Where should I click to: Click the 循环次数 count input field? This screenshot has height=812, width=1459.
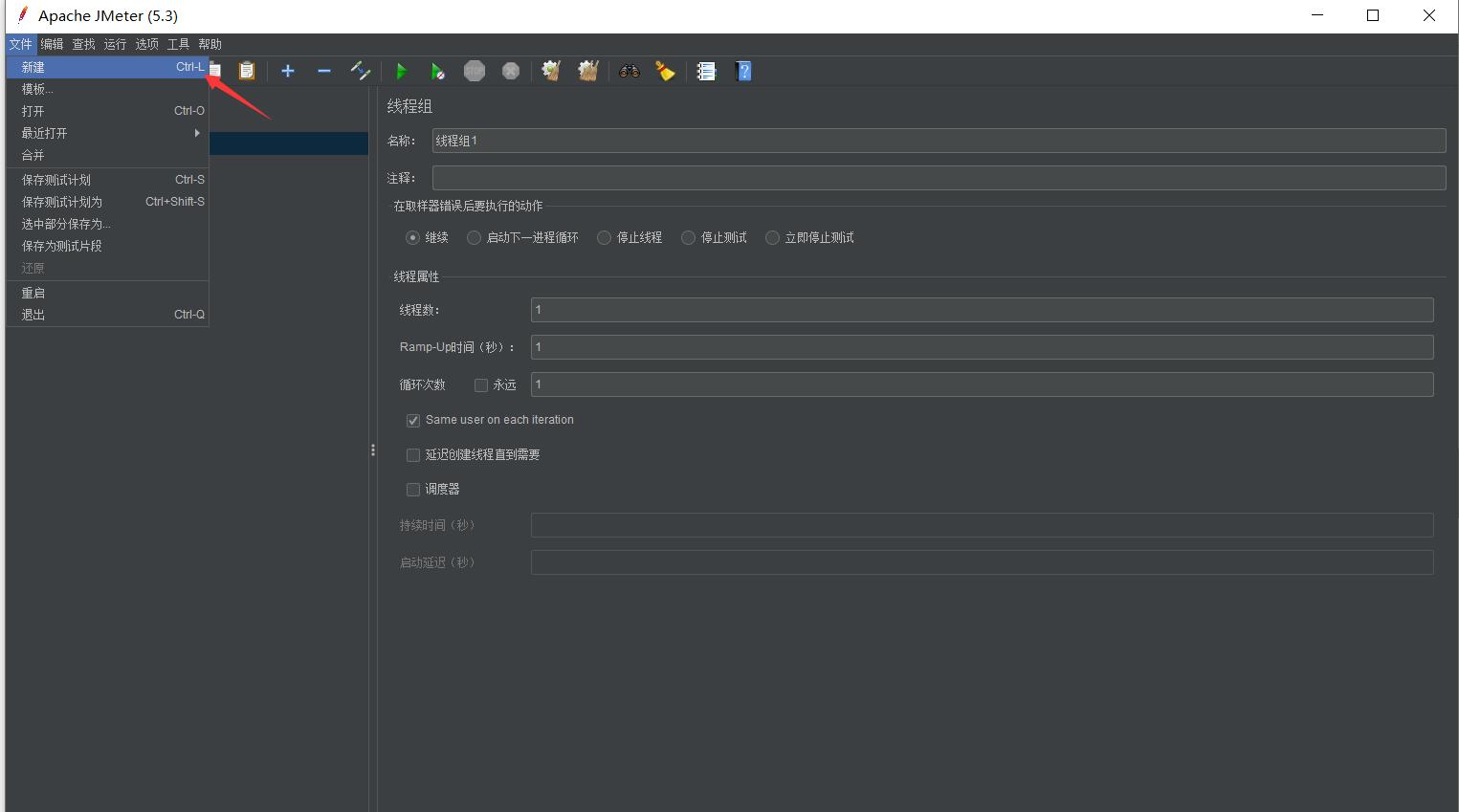(982, 384)
